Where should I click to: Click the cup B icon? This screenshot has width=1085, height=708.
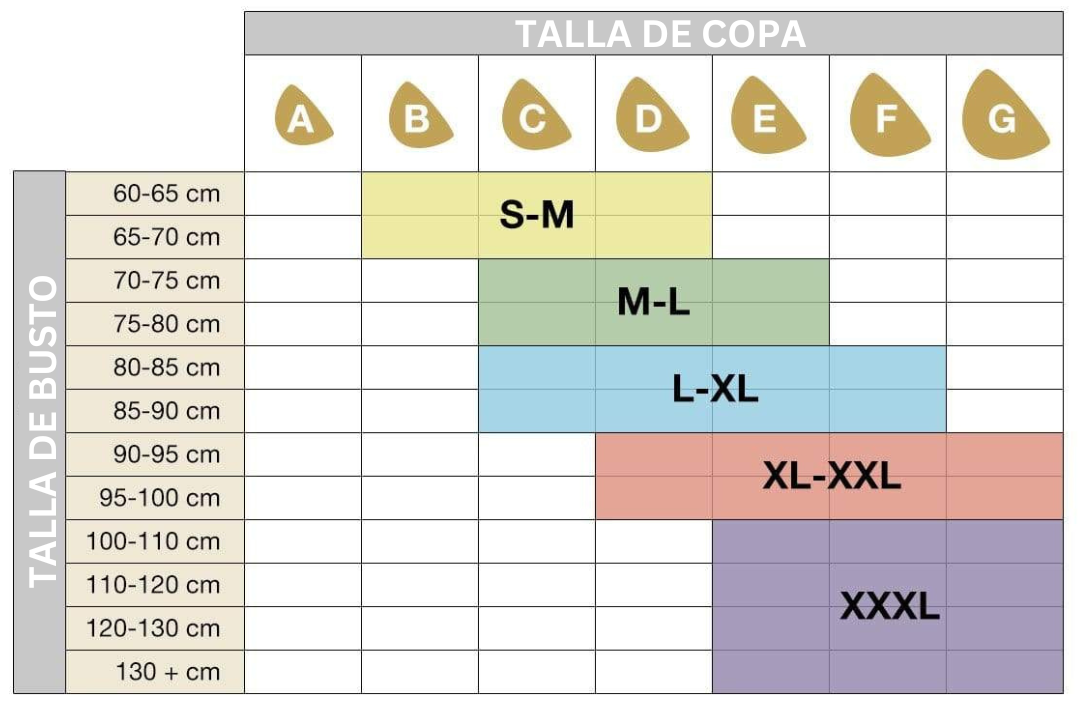[x=419, y=117]
